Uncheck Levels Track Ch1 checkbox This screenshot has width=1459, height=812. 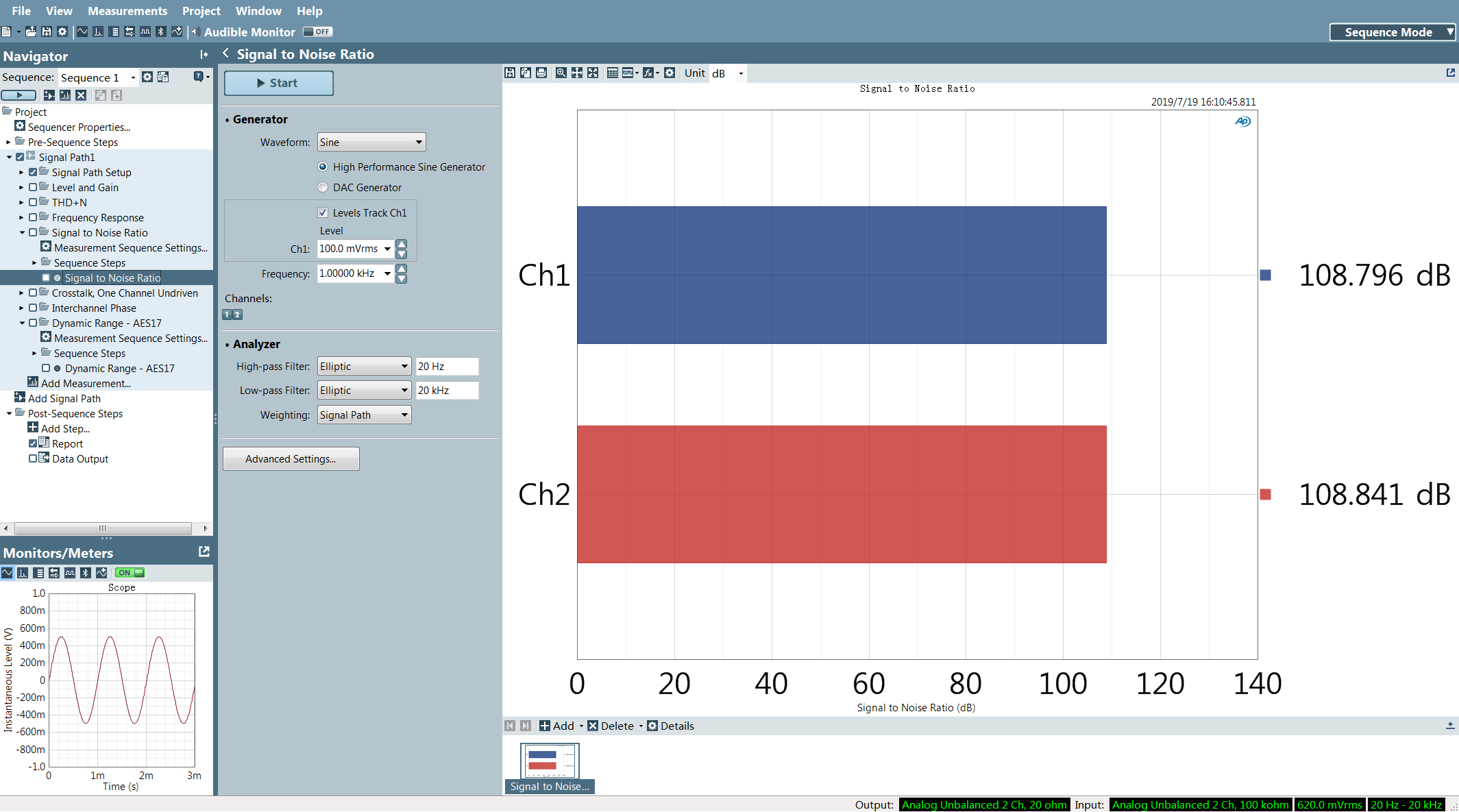(x=323, y=212)
